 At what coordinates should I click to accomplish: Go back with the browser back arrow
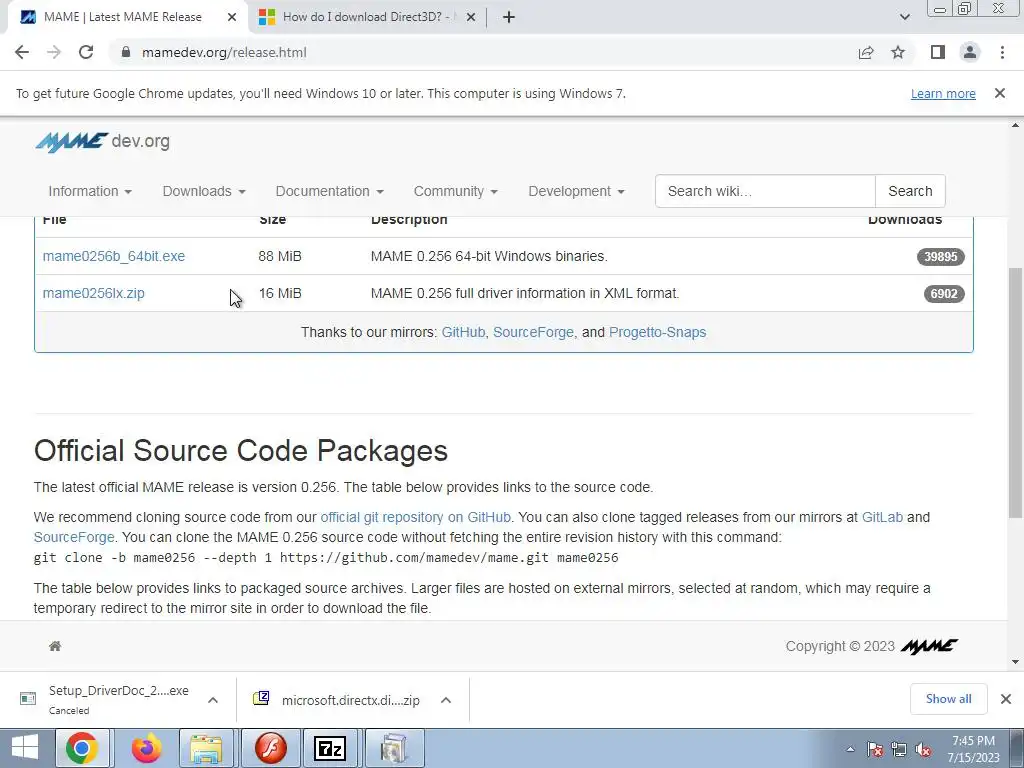click(22, 52)
